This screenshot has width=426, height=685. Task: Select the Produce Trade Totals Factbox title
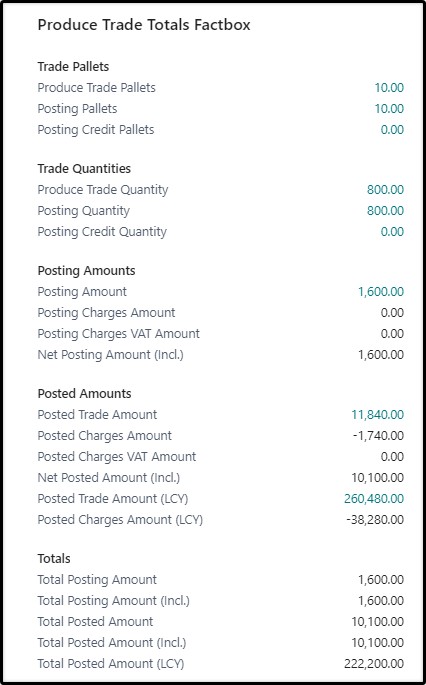coord(144,25)
